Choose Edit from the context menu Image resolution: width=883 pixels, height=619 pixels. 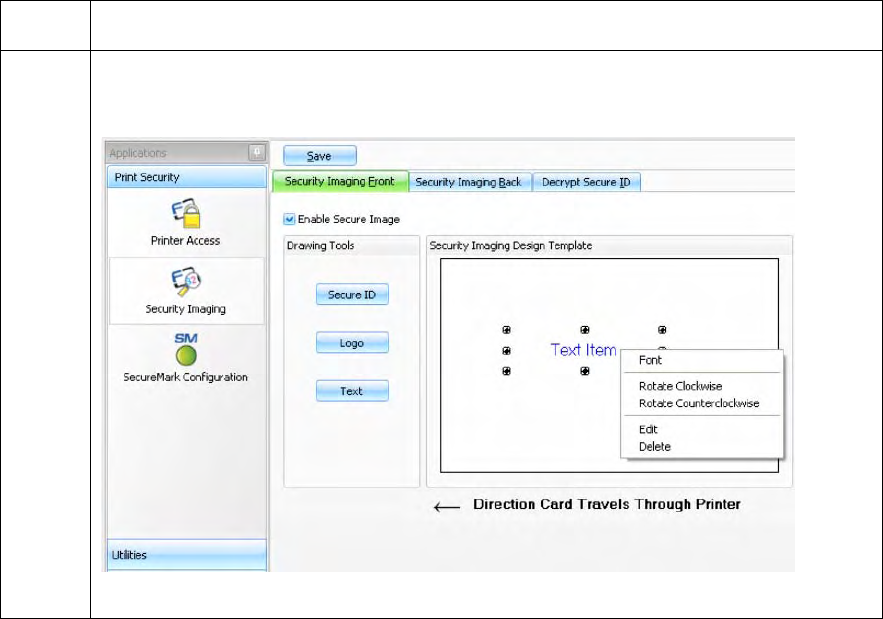648,429
